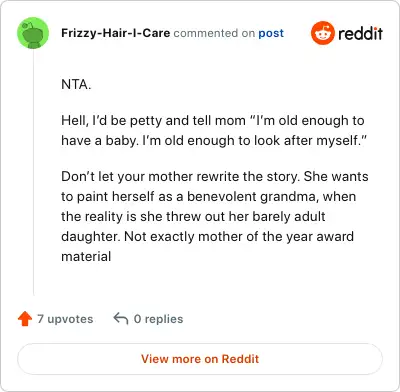Click the sentence "Don't let your mother rewrite"
400x392 pixels.
tap(180, 176)
